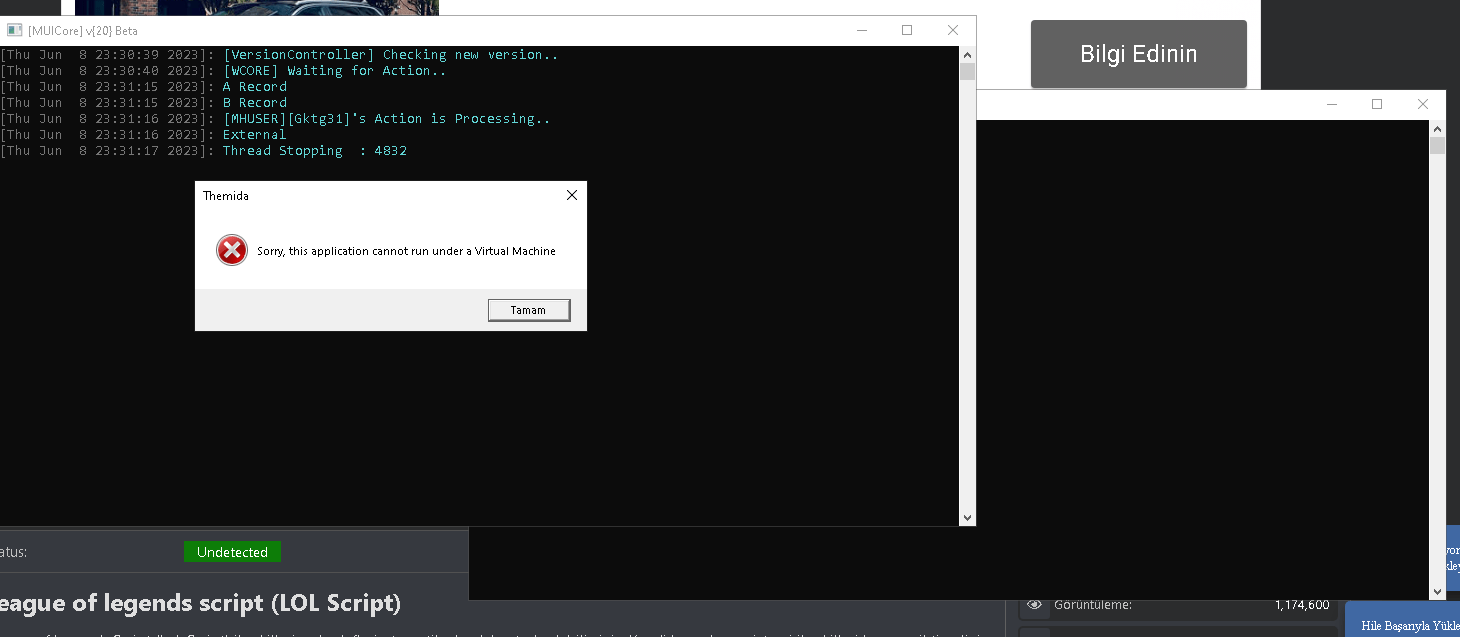Click the 'Checking new version..' log line
The width and height of the screenshot is (1460, 637).
coord(279,55)
